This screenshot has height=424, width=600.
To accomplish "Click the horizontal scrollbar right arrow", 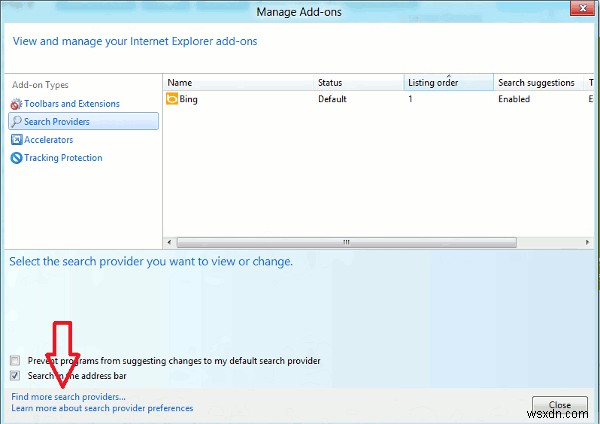I will [587, 242].
